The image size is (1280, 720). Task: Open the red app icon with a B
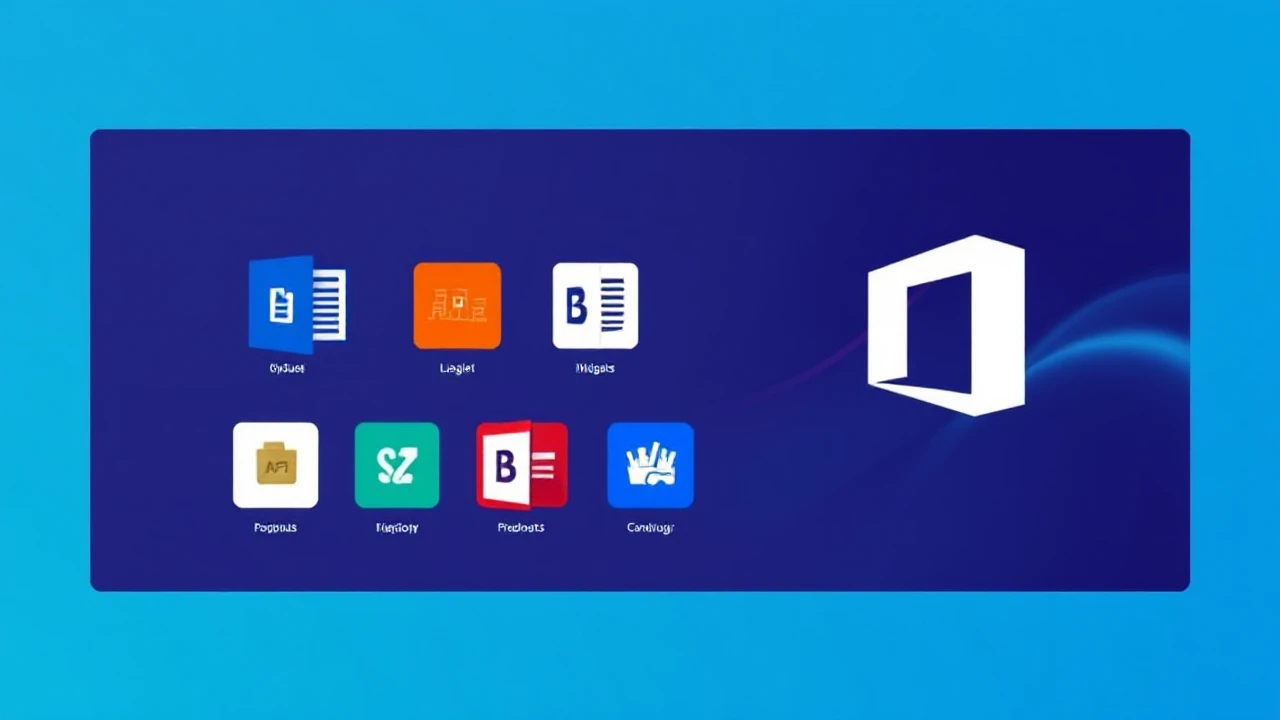[x=522, y=465]
